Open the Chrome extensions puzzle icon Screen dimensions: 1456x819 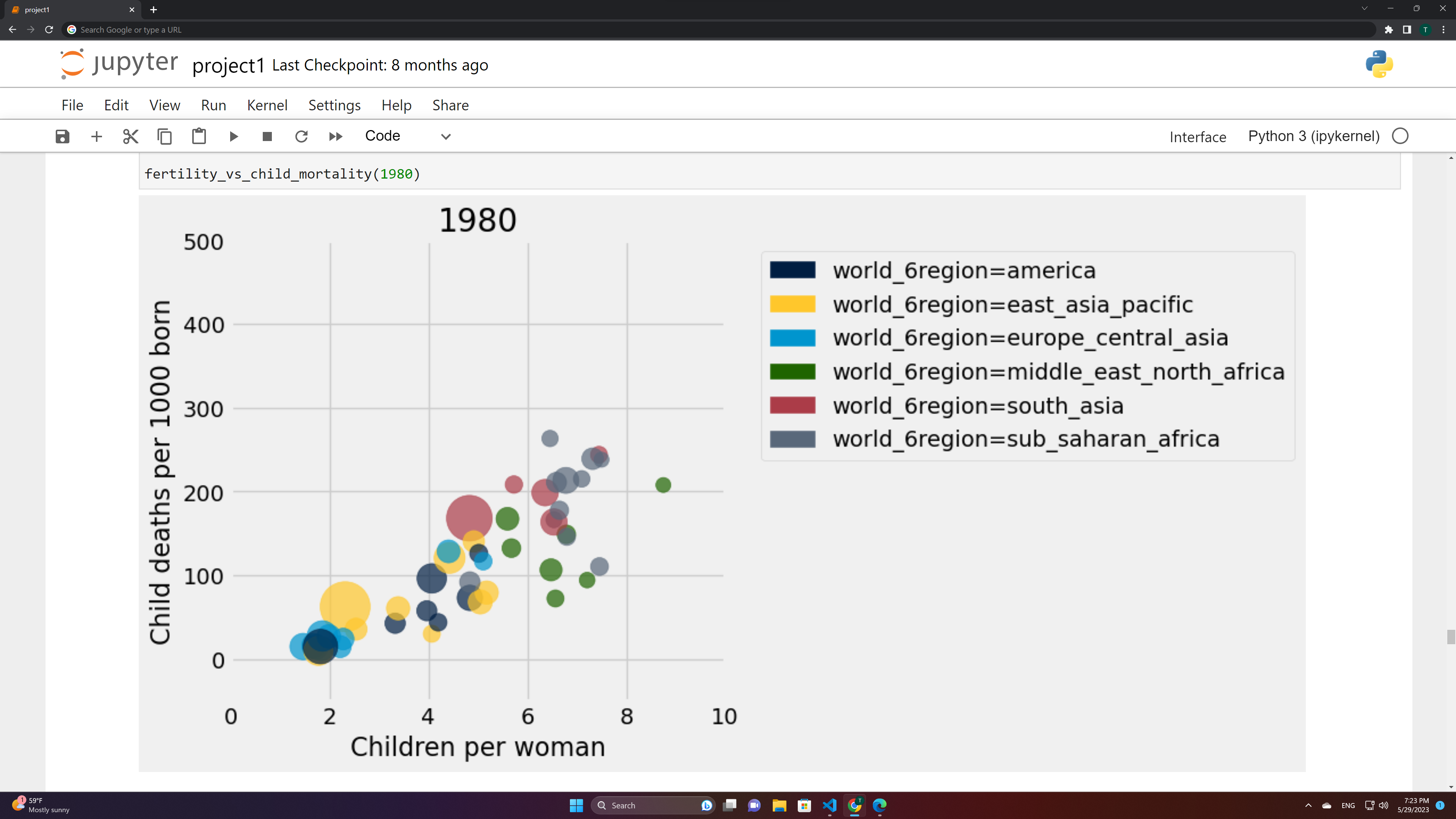pyautogui.click(x=1389, y=30)
